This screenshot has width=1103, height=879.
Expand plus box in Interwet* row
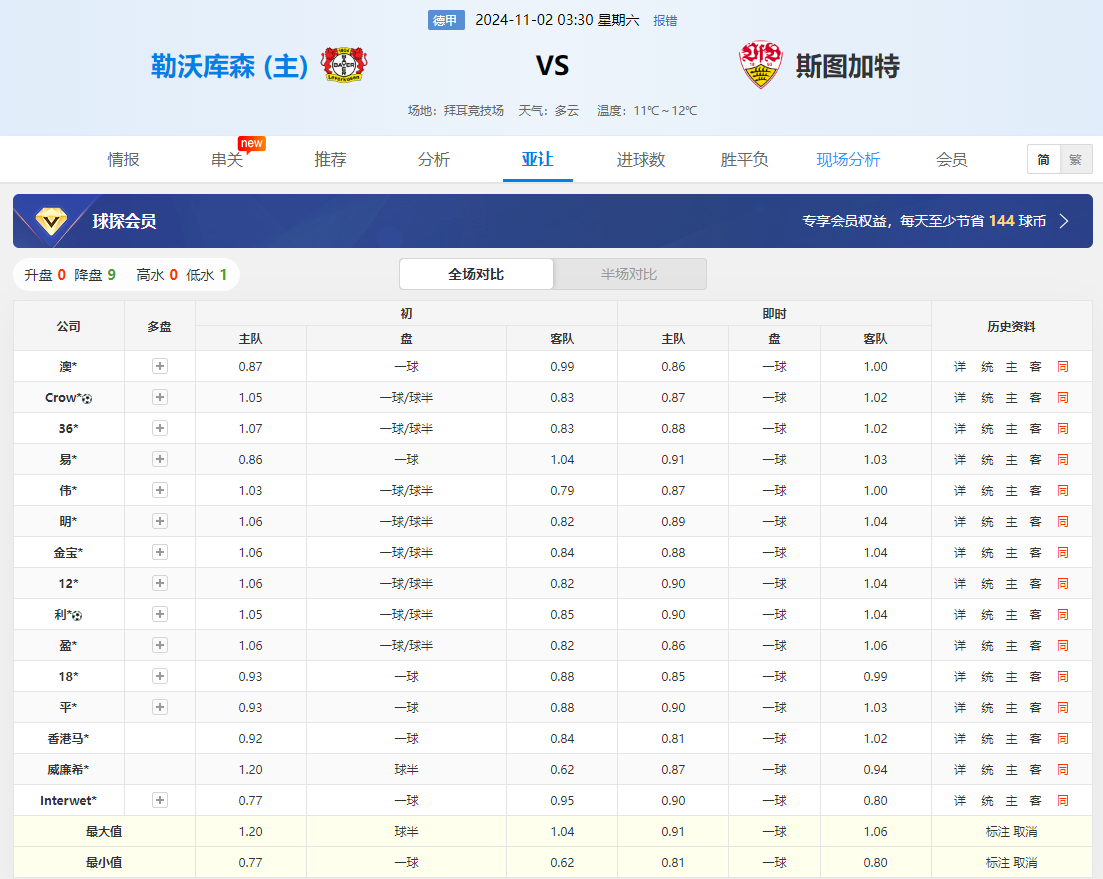[x=160, y=801]
